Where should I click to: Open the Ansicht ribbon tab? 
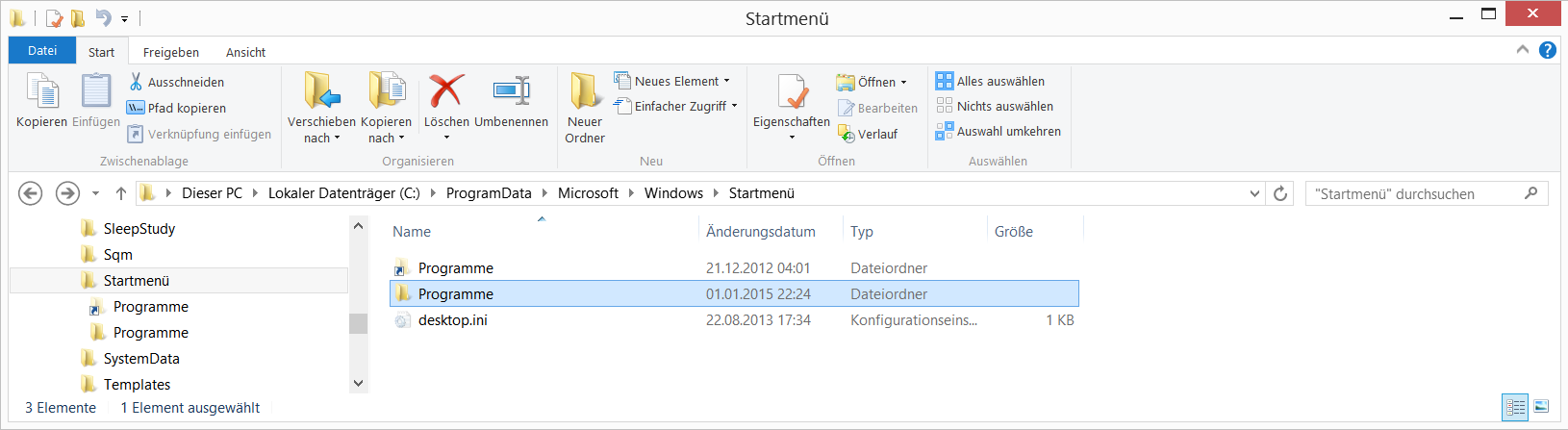245,52
